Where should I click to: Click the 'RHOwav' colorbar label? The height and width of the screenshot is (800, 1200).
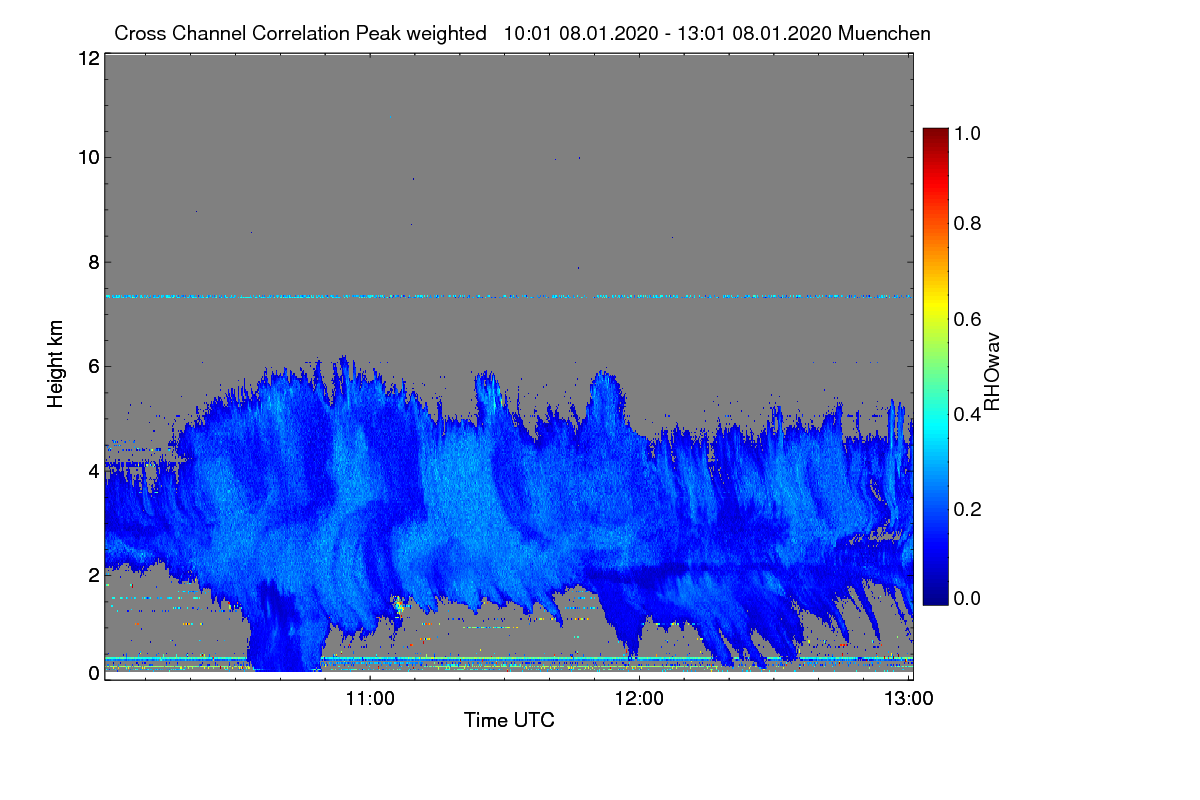click(x=992, y=371)
